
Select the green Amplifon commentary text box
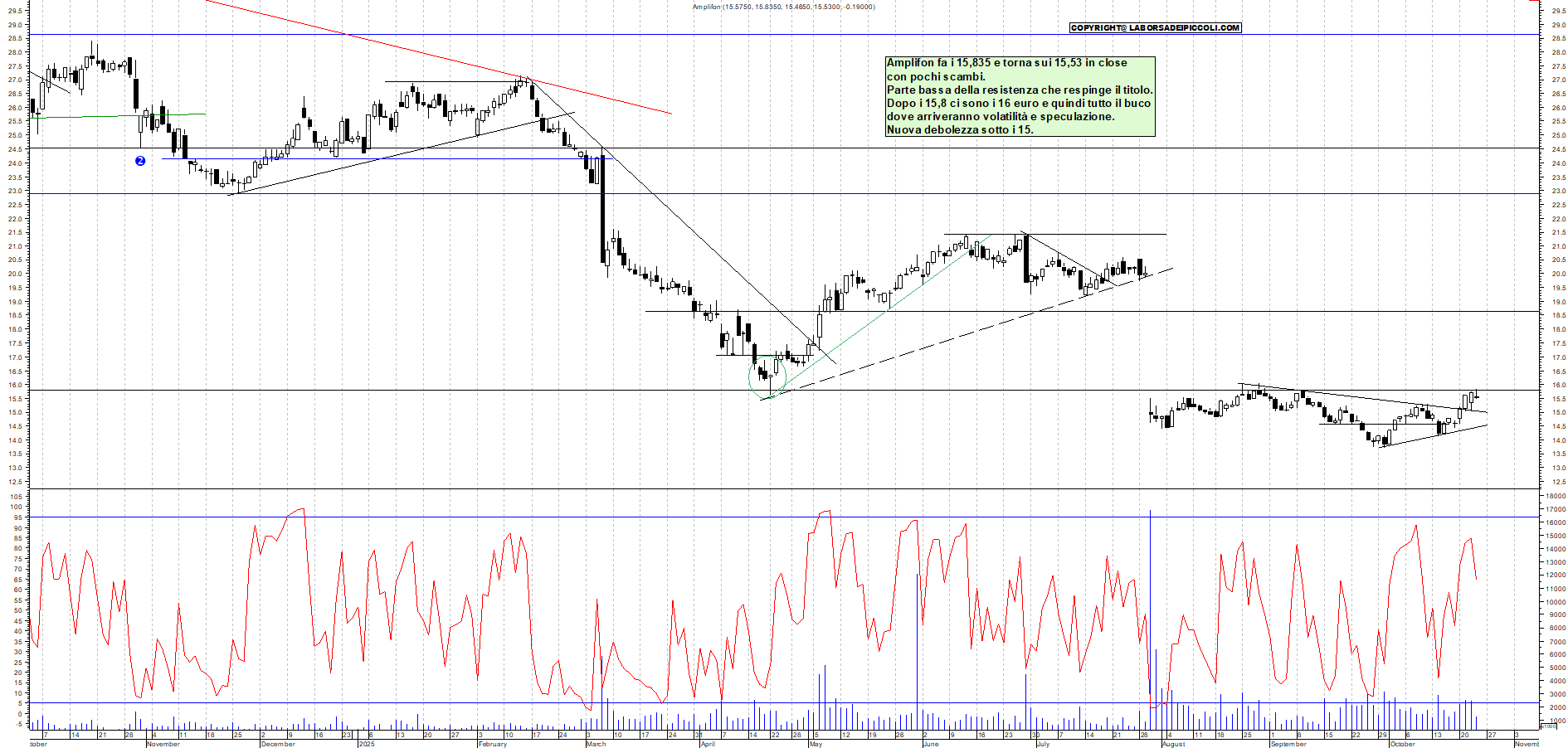1020,96
